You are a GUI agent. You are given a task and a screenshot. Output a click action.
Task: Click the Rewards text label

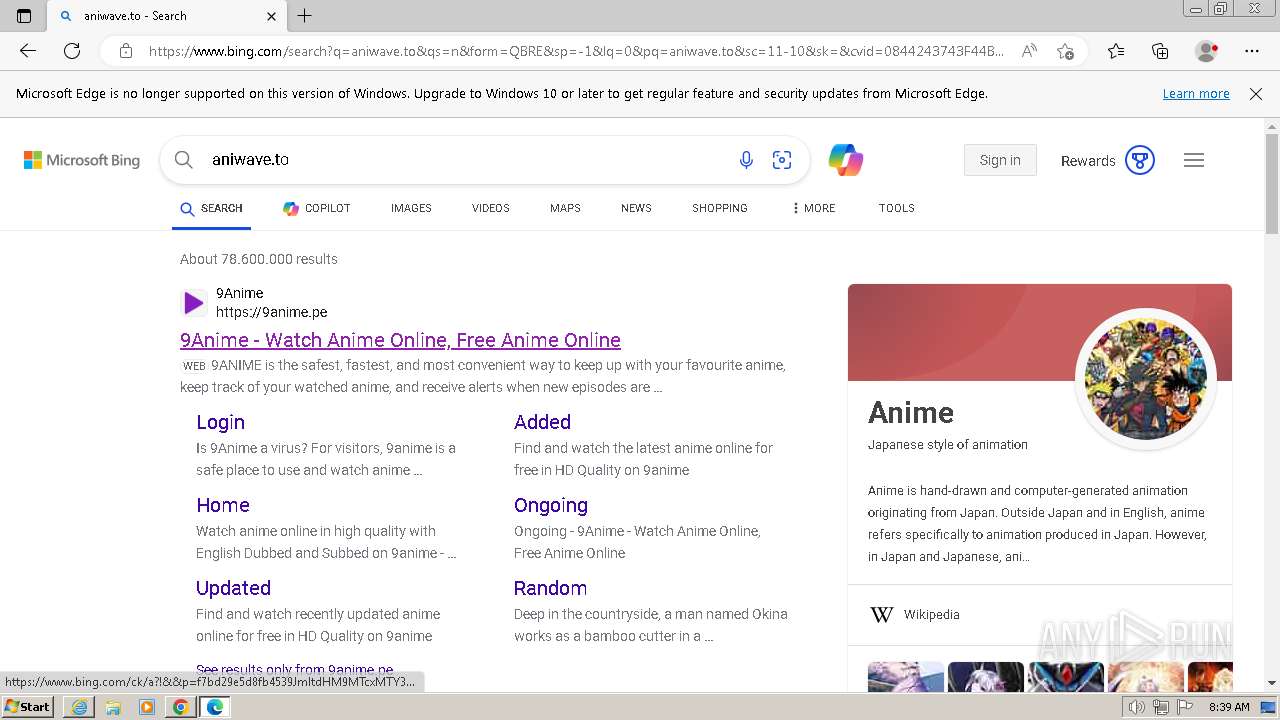pos(1088,161)
